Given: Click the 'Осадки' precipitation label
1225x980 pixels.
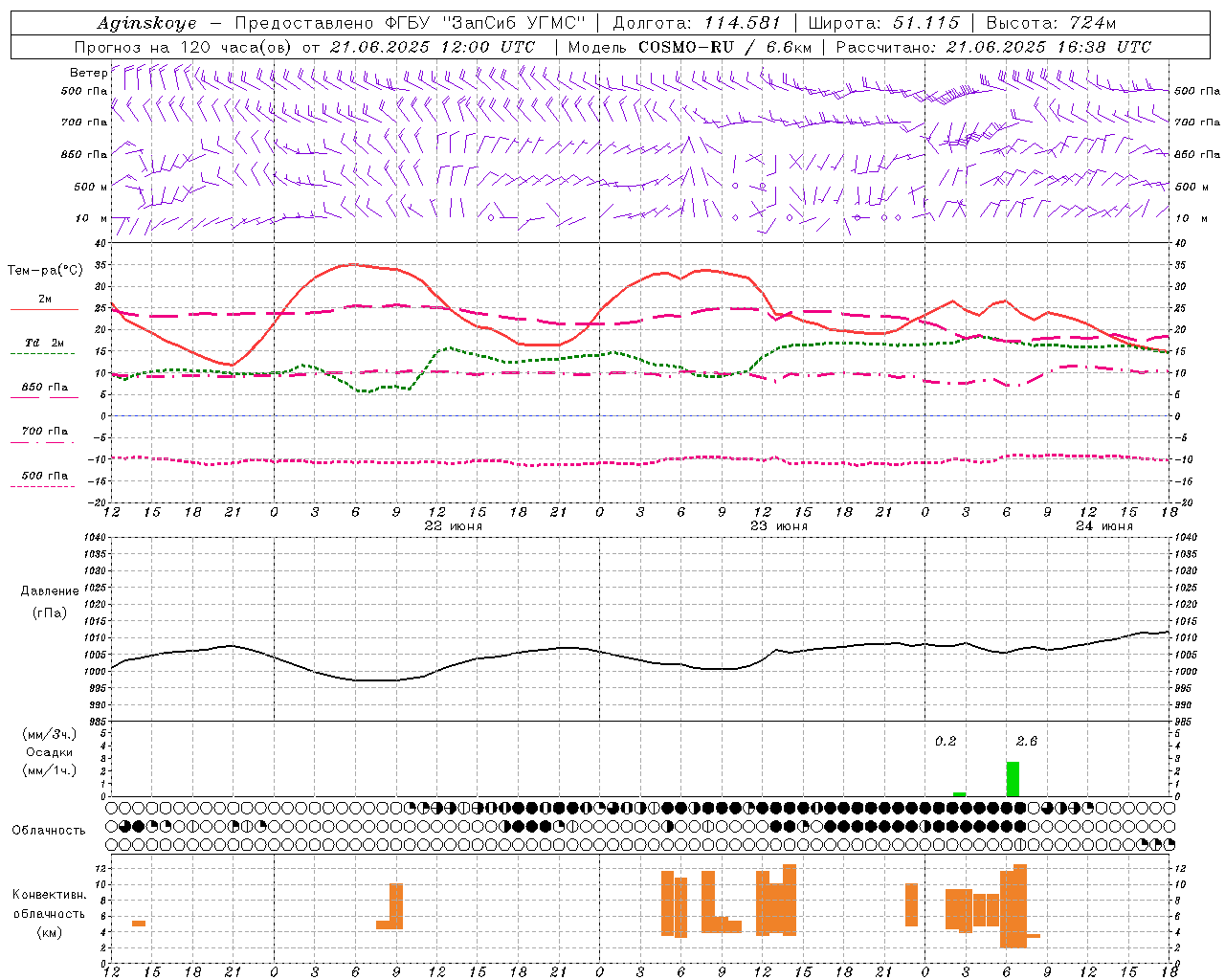Looking at the screenshot, I should 50,752.
